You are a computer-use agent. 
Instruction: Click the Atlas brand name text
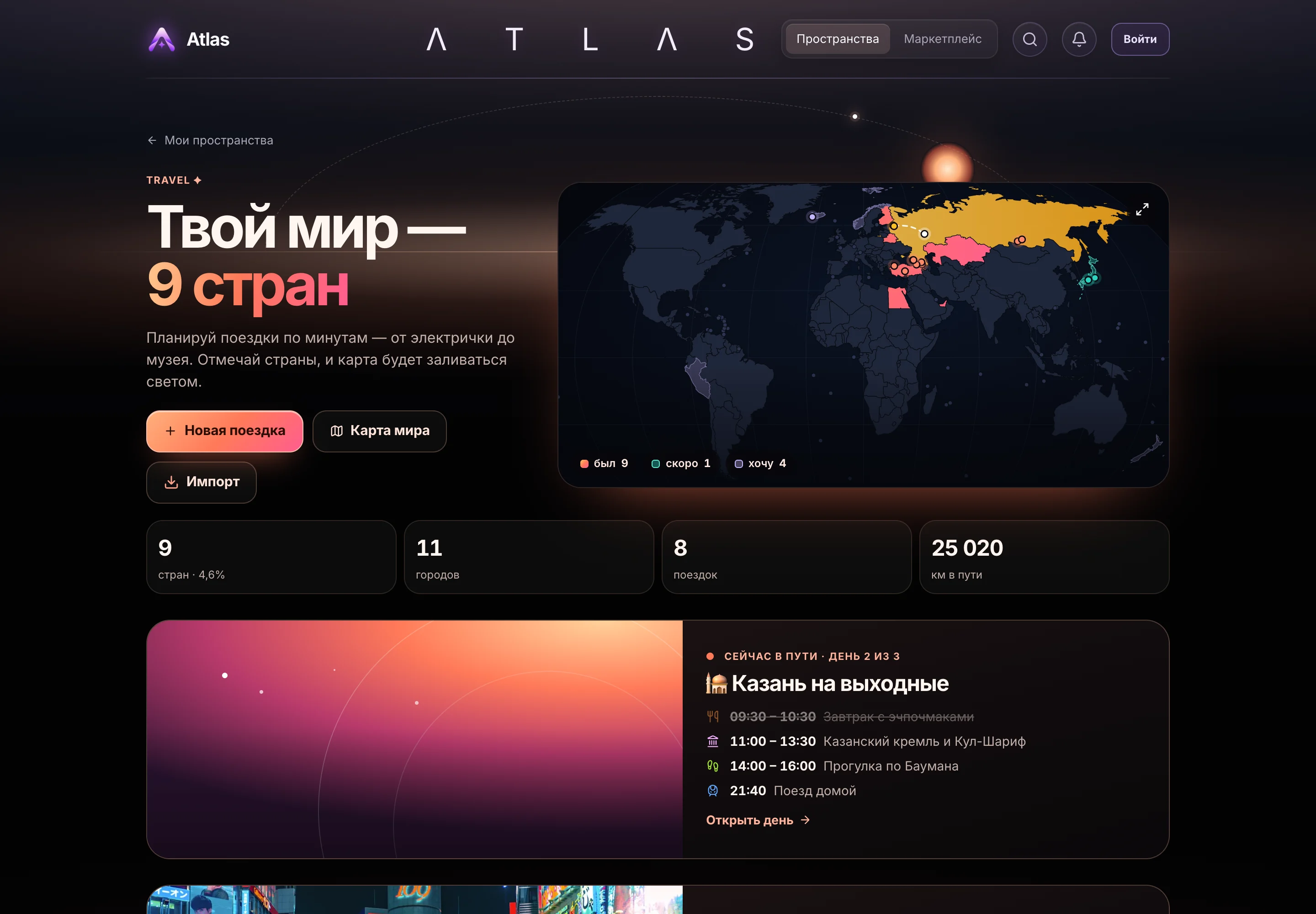pyautogui.click(x=208, y=39)
